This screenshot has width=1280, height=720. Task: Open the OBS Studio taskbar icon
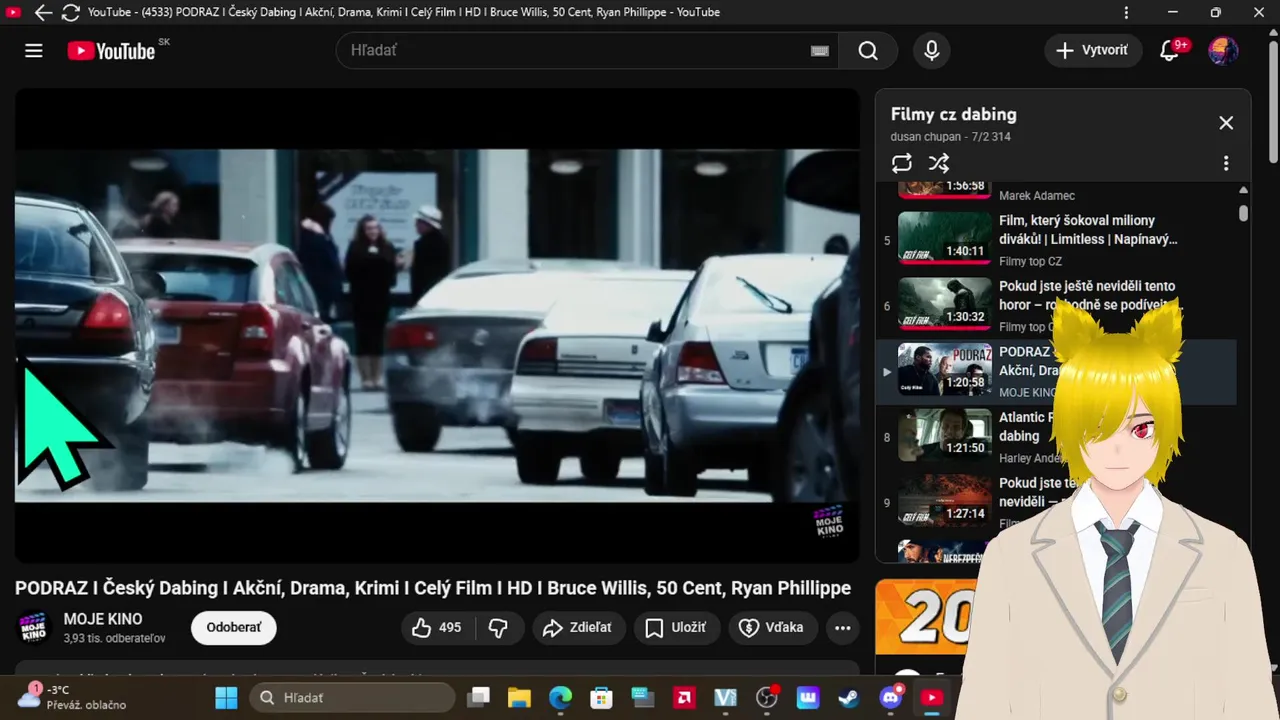click(767, 697)
